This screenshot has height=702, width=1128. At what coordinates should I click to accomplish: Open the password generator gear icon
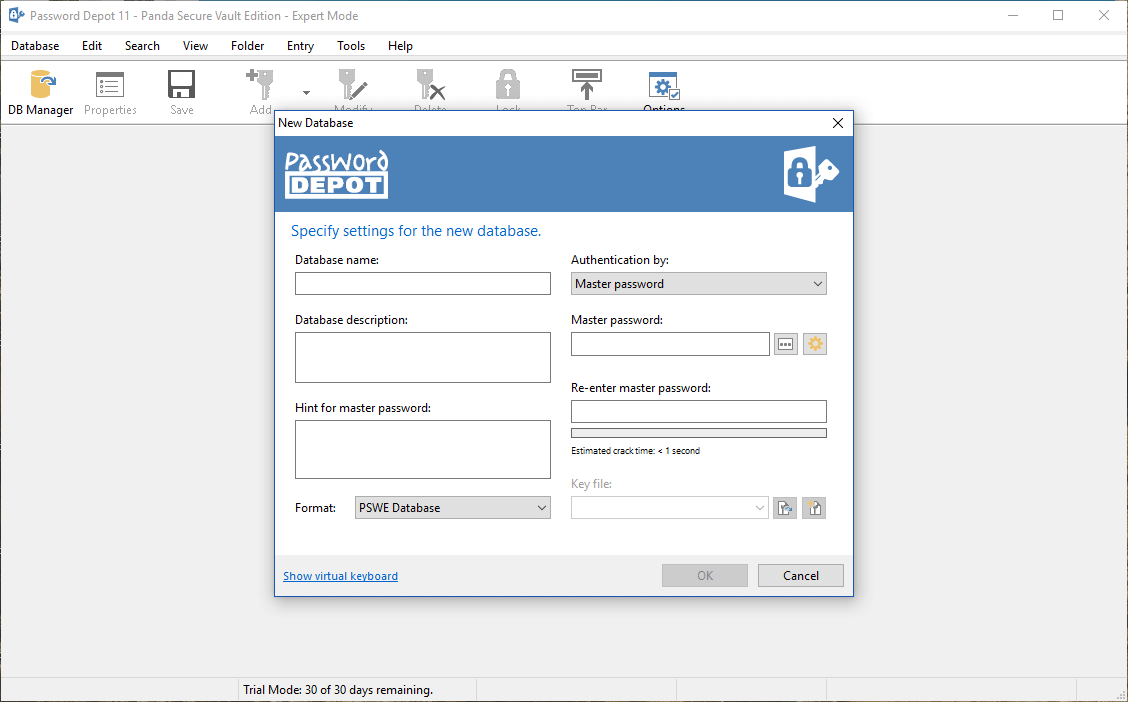coord(815,344)
